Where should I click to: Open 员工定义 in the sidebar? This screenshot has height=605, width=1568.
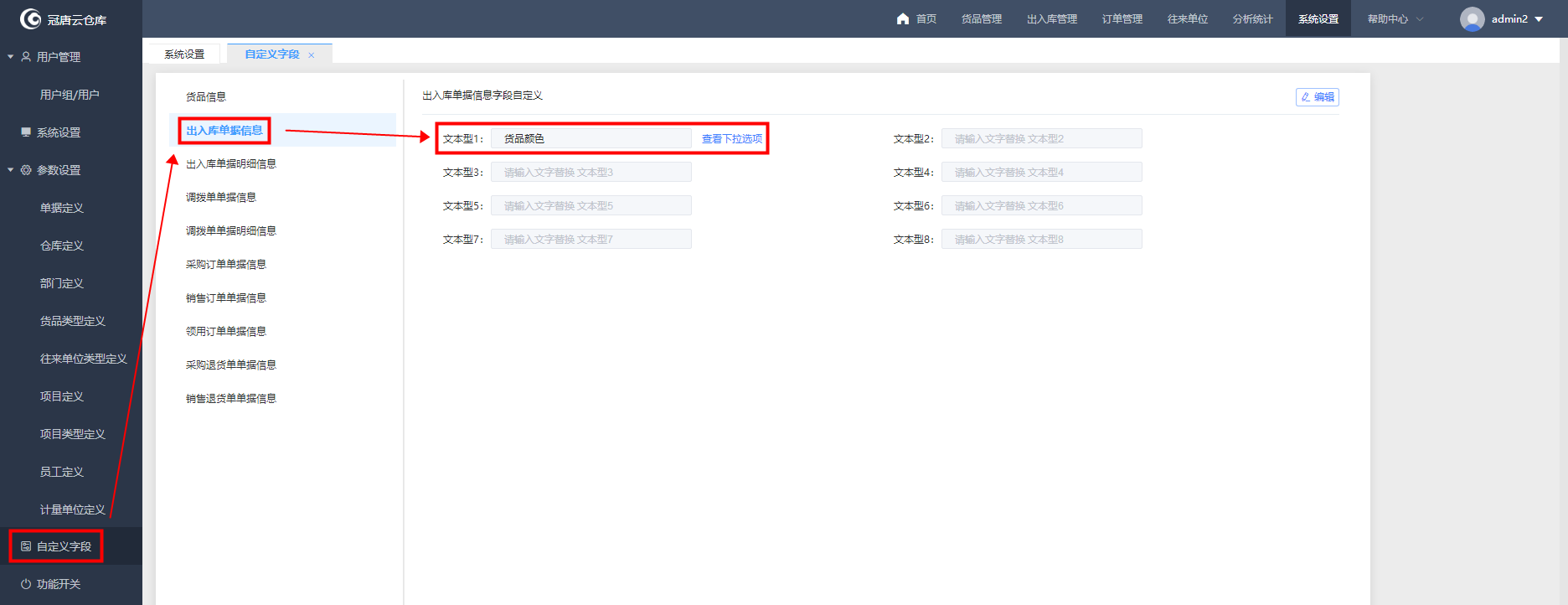point(62,472)
